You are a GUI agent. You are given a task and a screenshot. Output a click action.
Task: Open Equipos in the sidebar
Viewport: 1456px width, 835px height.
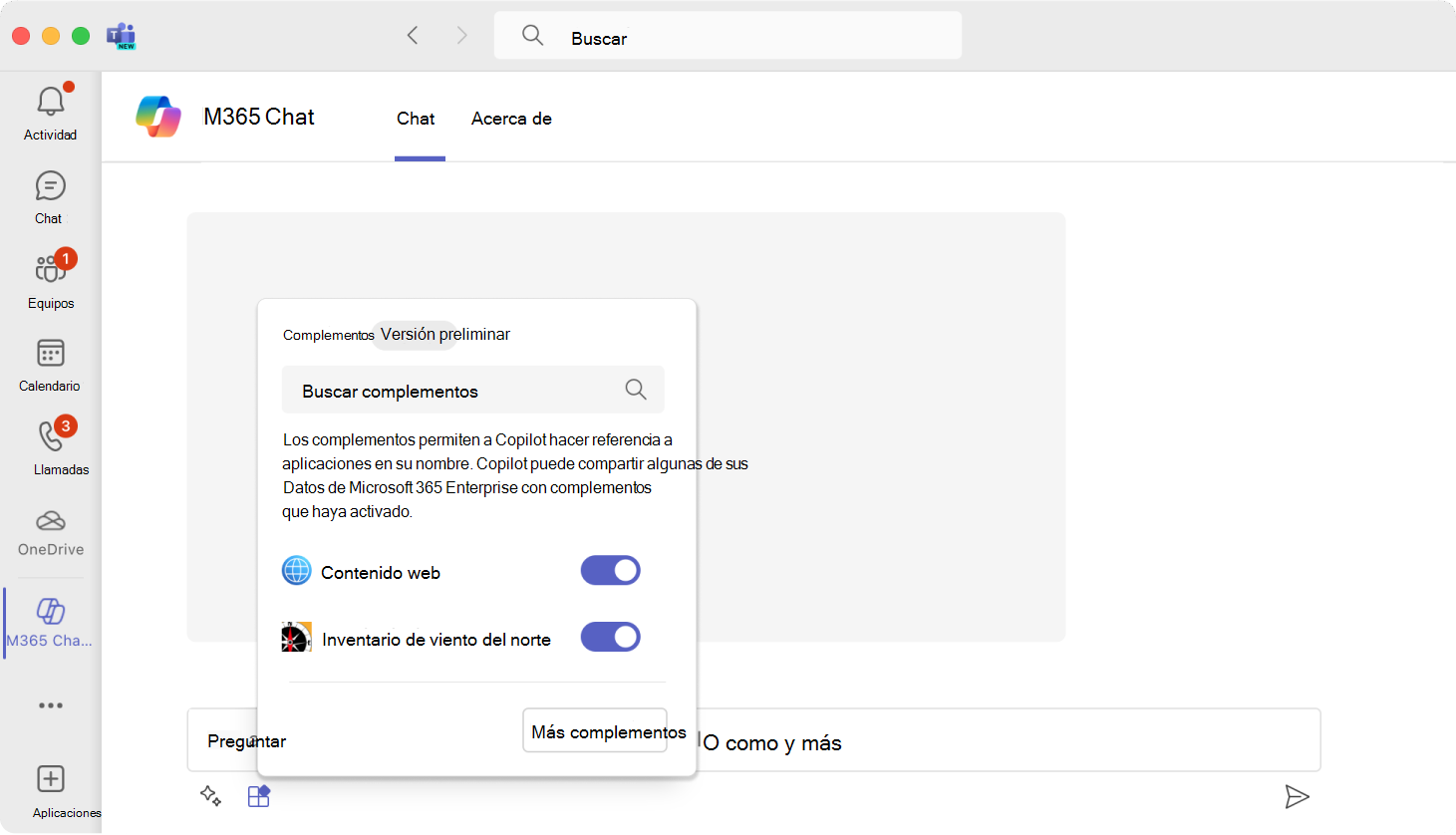click(x=51, y=269)
